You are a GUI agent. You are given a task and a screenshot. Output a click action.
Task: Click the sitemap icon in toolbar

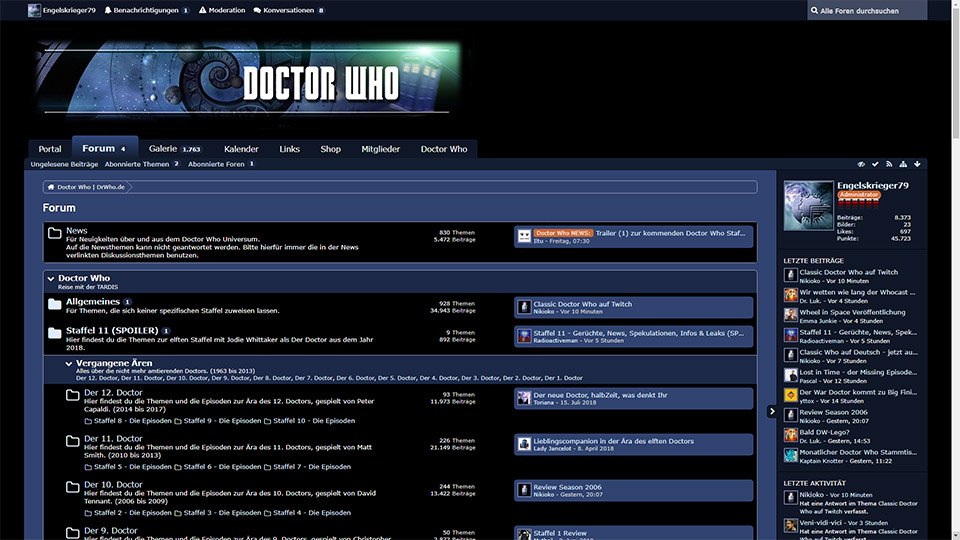(x=903, y=164)
